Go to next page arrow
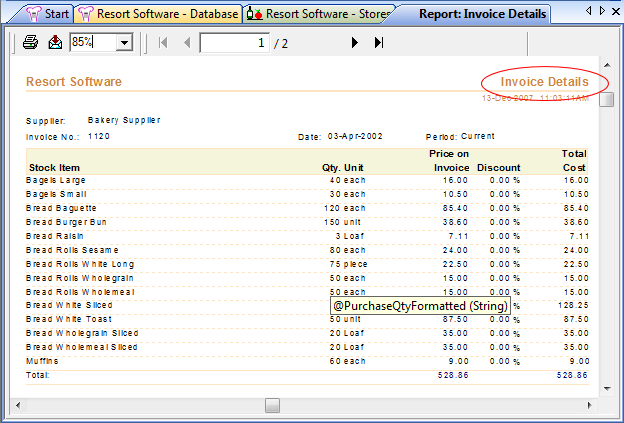The height and width of the screenshot is (423, 624). (355, 43)
